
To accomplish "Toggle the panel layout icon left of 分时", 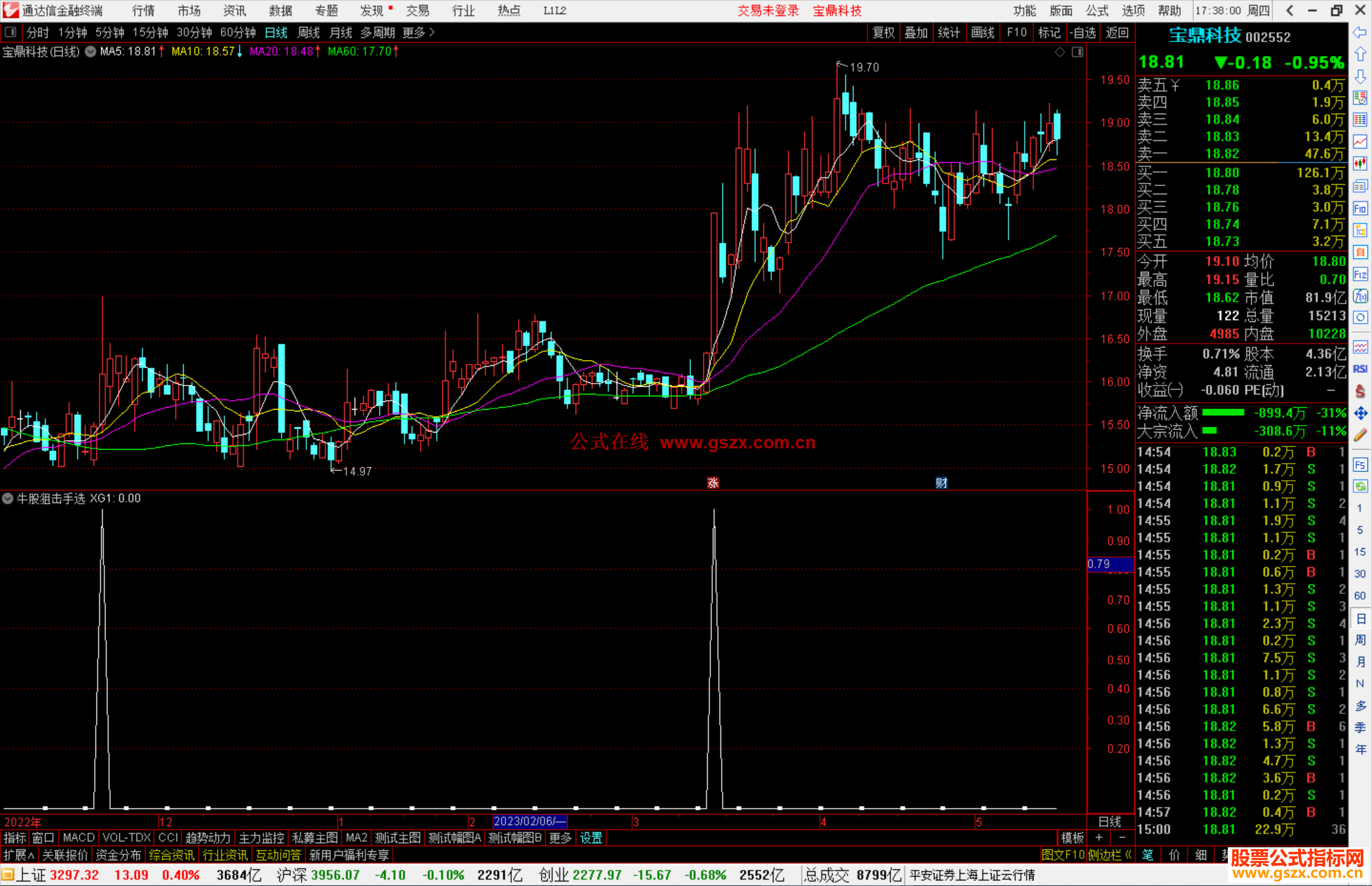I will pyautogui.click(x=10, y=32).
